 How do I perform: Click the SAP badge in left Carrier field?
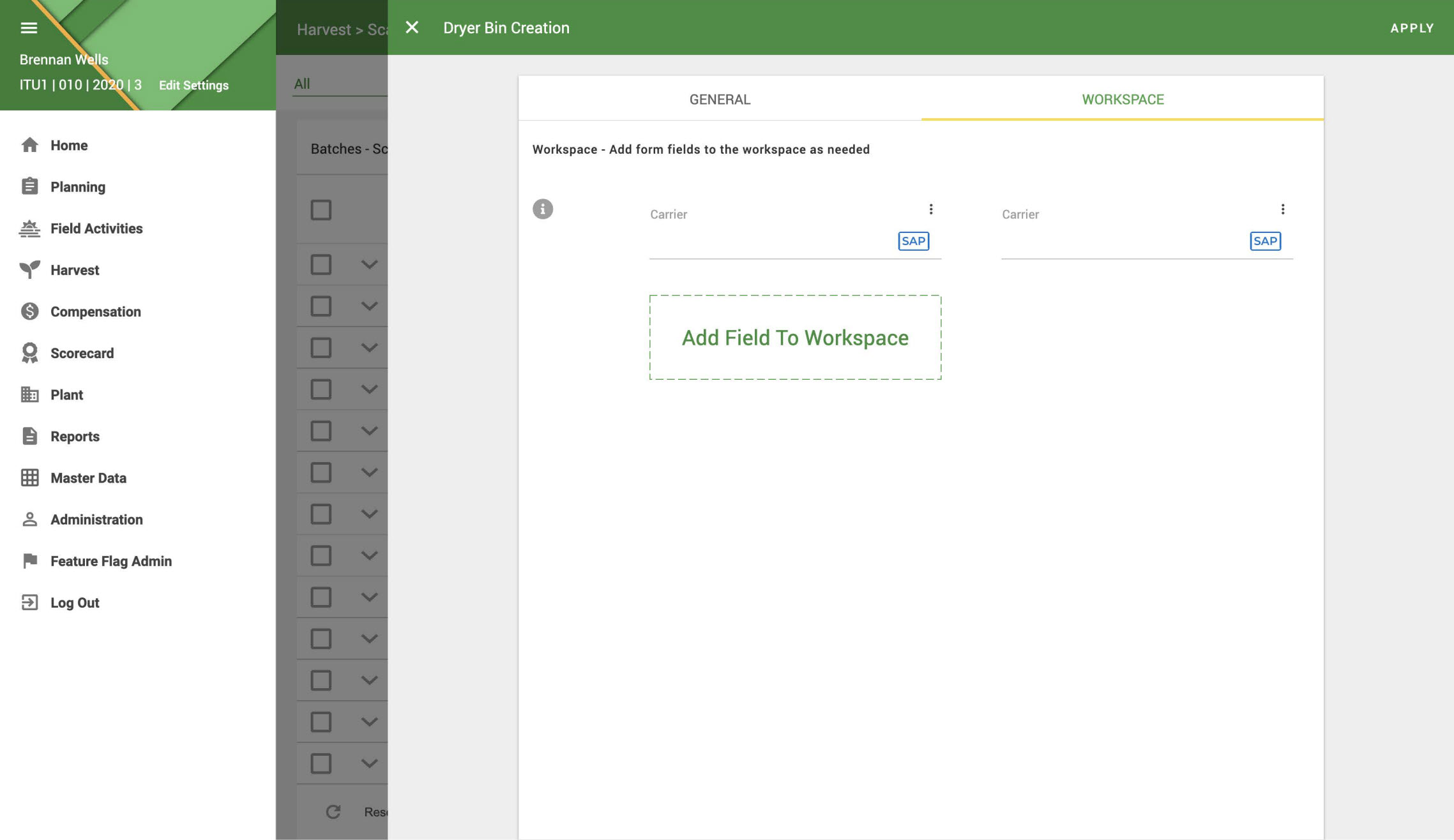pyautogui.click(x=913, y=241)
